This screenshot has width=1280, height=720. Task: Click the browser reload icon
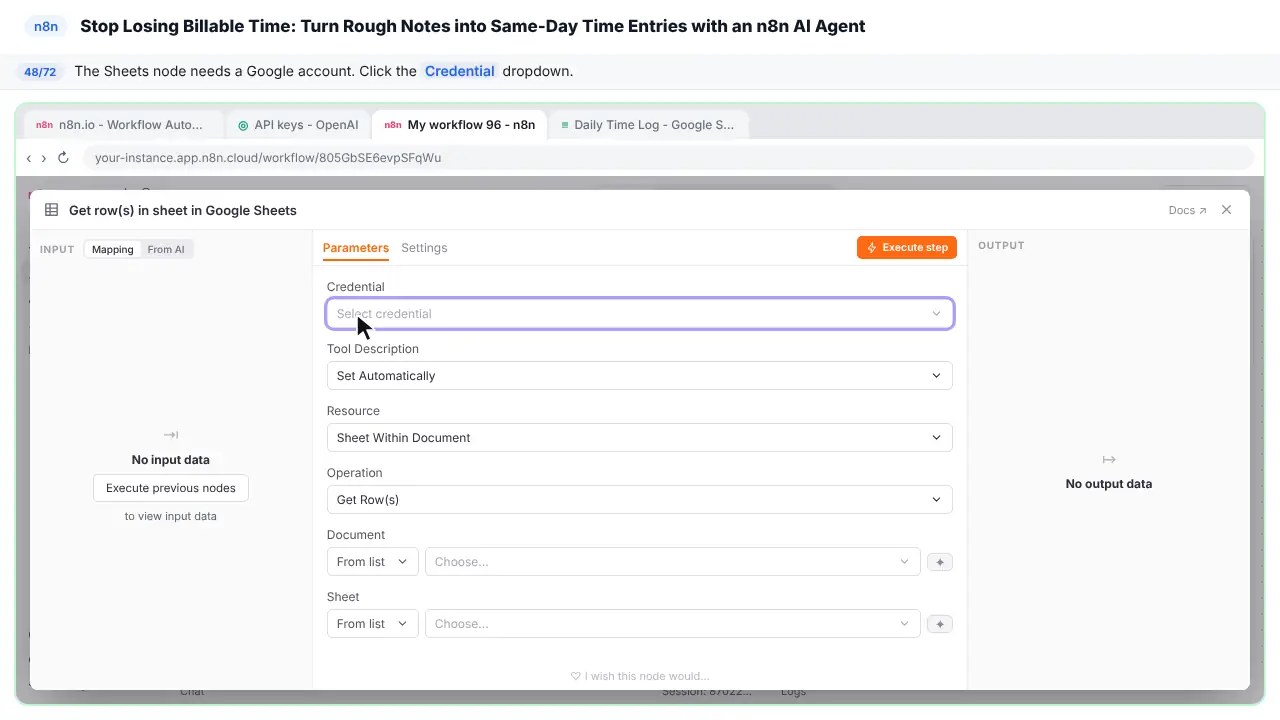[64, 158]
